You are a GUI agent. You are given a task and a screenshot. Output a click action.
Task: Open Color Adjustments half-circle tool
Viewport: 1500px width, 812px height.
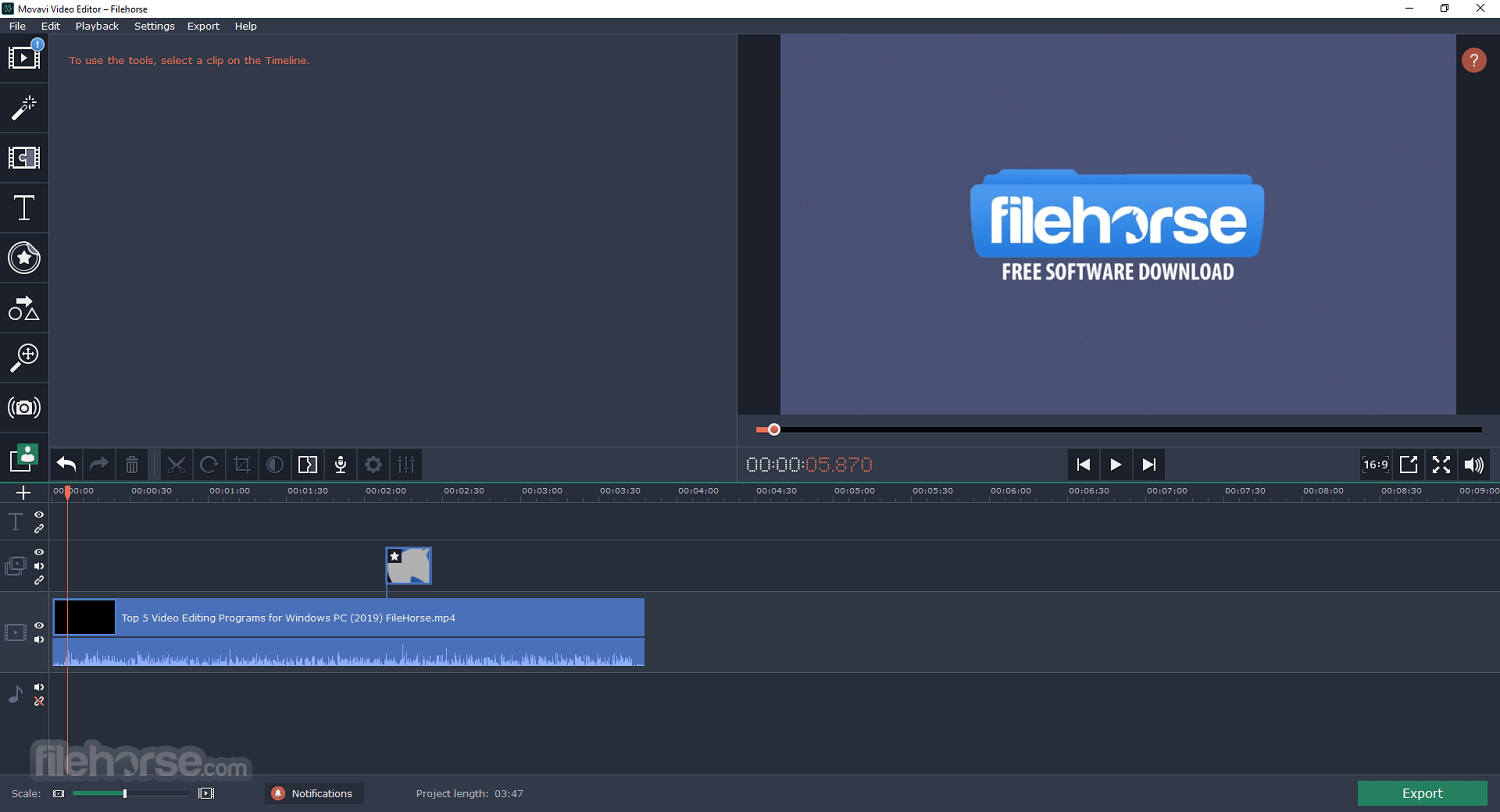click(x=275, y=464)
